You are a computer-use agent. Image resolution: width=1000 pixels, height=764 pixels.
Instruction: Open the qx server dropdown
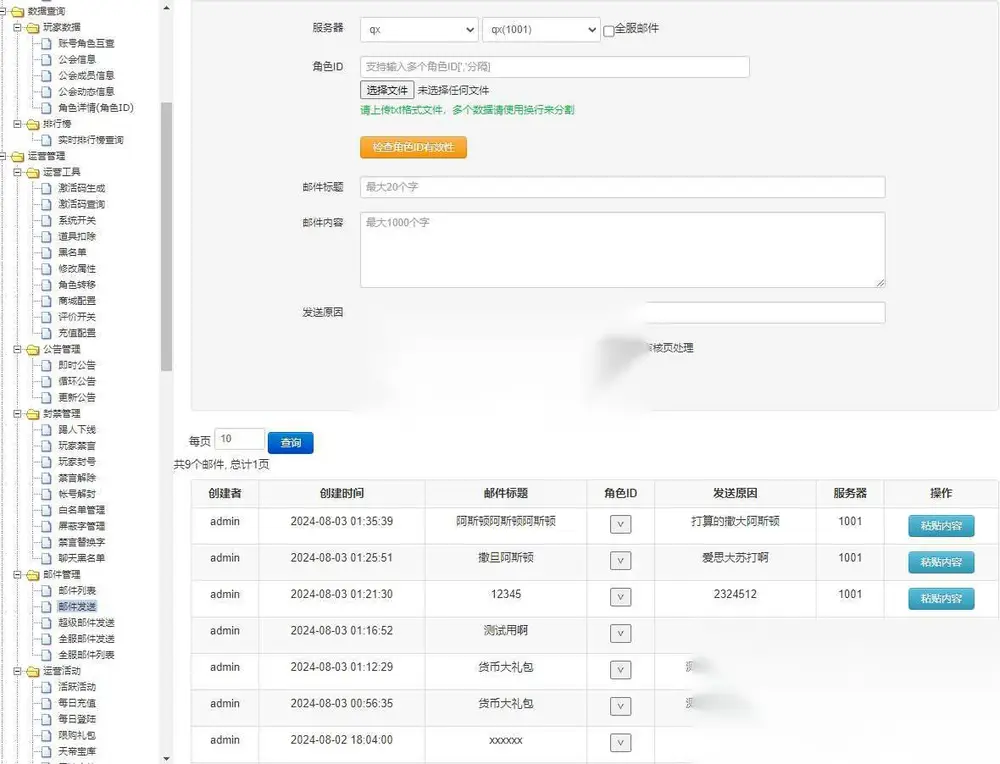tap(419, 29)
